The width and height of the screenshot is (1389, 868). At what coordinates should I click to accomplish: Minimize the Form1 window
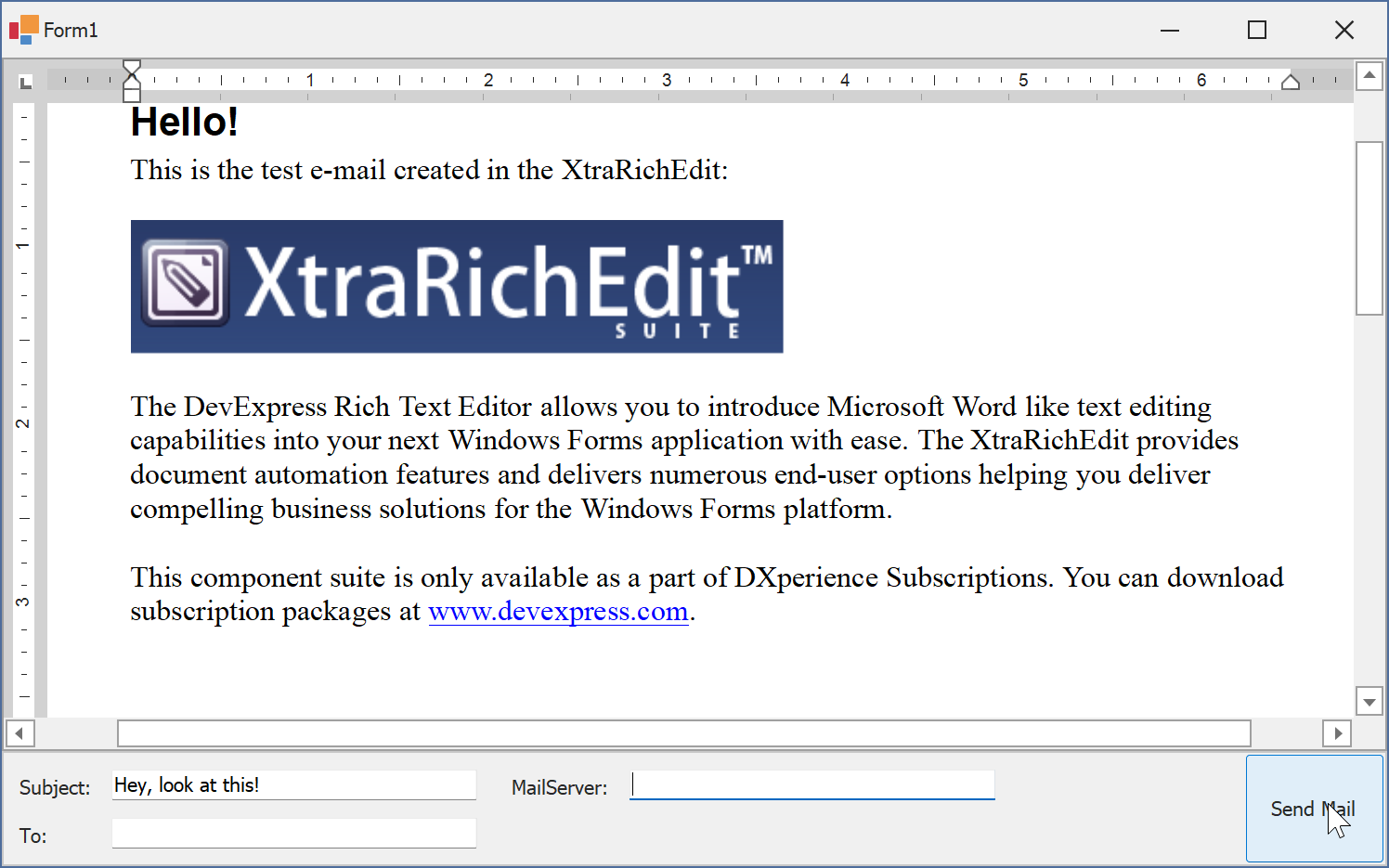[x=1170, y=30]
